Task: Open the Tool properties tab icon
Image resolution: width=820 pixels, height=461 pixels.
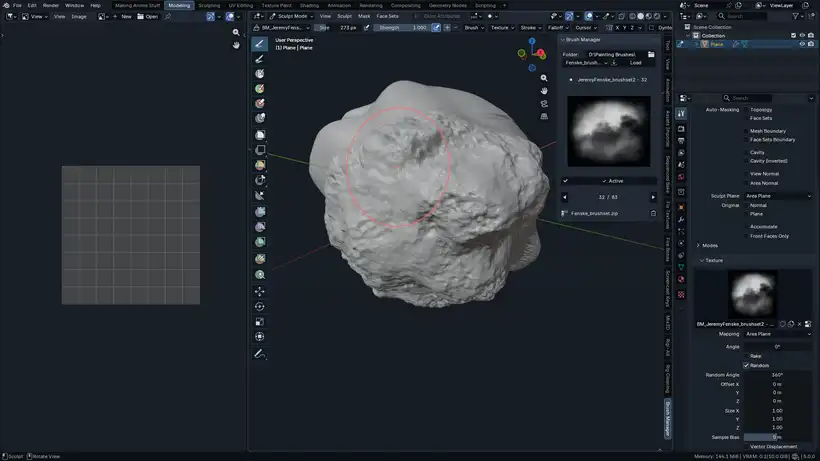Action: tap(681, 114)
